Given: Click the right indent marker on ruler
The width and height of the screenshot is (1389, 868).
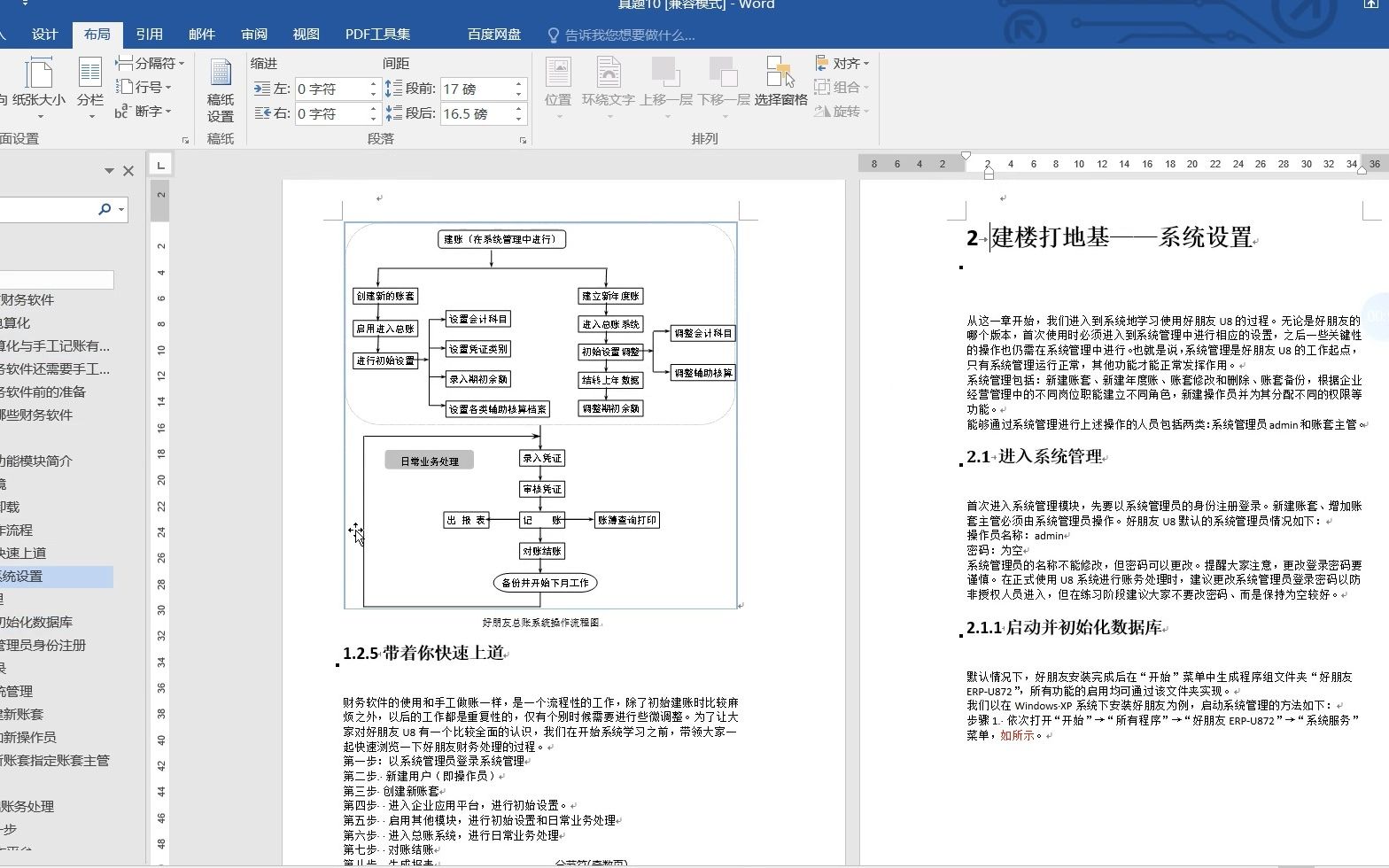Looking at the screenshot, I should pyautogui.click(x=1362, y=170).
